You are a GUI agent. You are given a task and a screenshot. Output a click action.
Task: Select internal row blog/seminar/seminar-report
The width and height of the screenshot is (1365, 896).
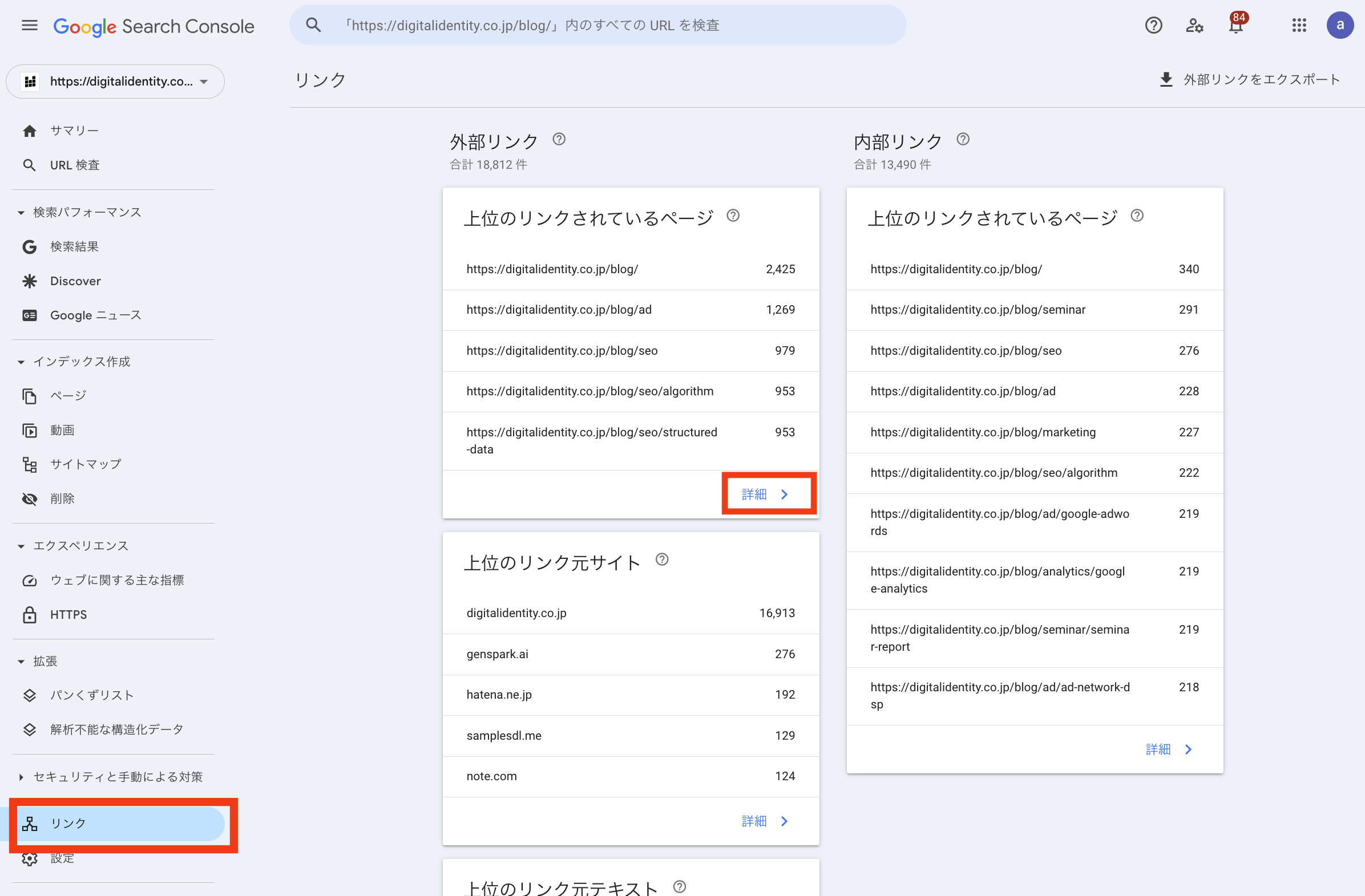click(1034, 638)
